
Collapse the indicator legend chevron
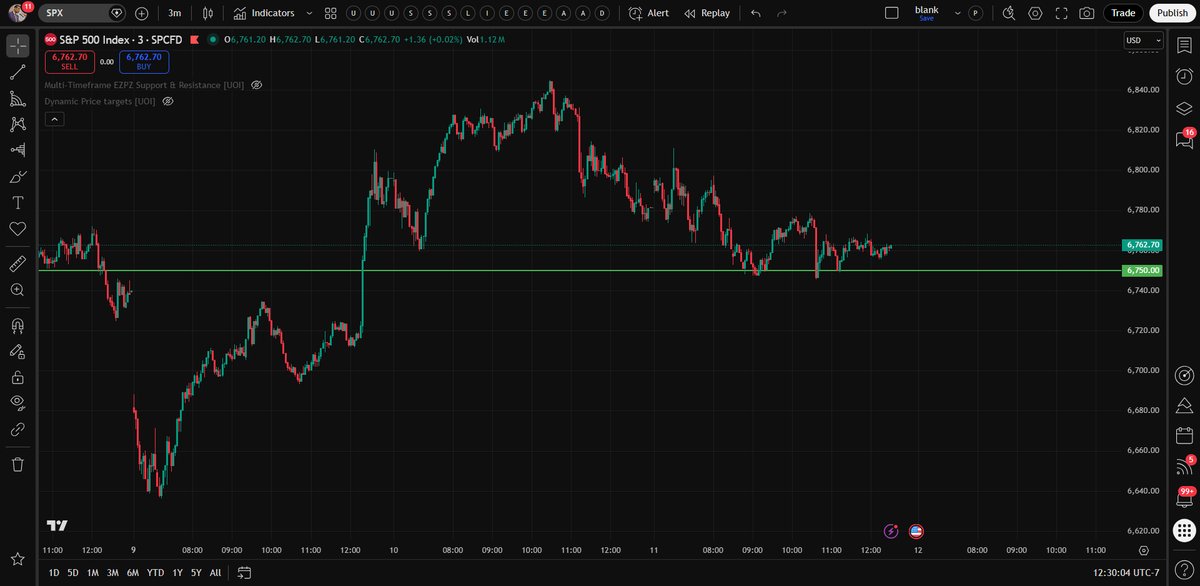click(54, 119)
